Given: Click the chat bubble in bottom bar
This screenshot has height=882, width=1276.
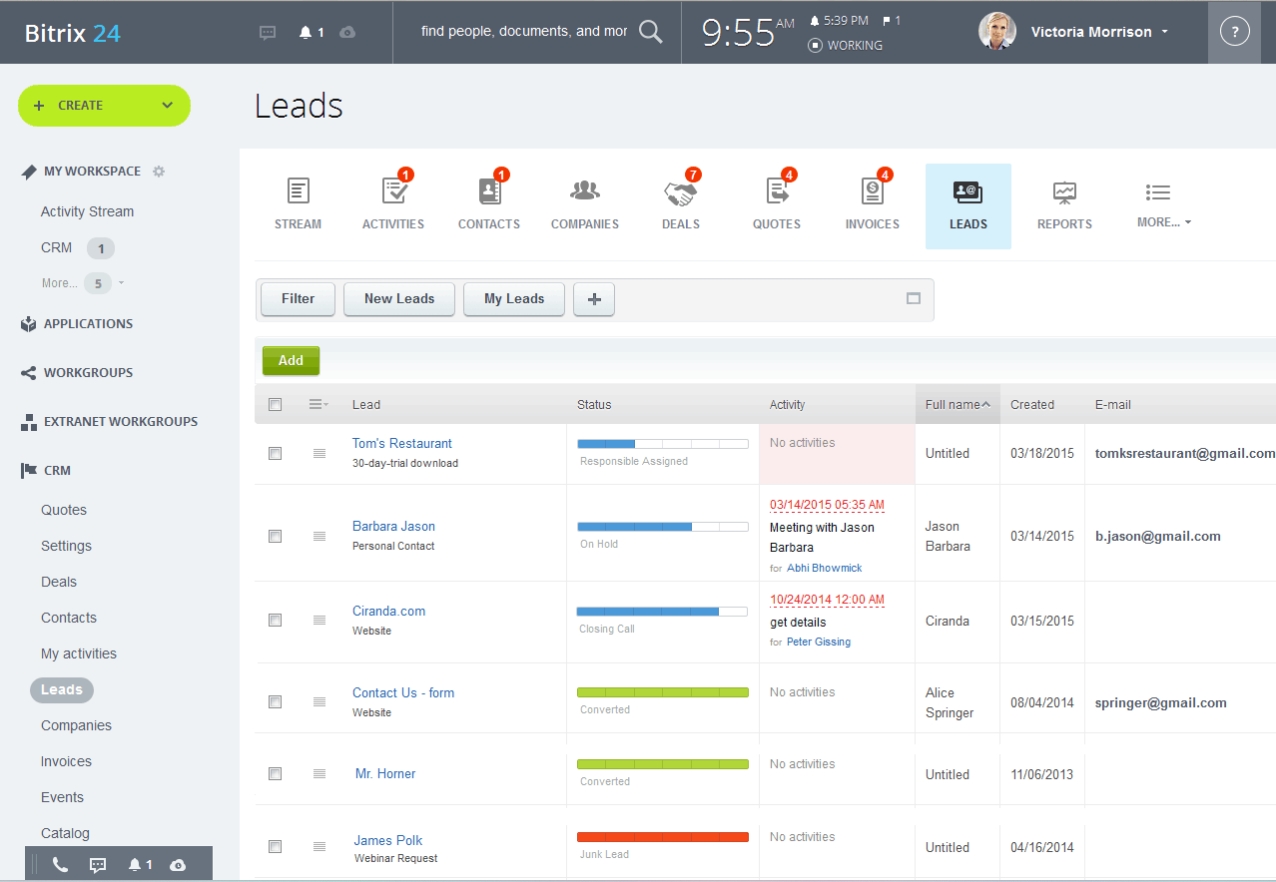Looking at the screenshot, I should click(x=98, y=865).
